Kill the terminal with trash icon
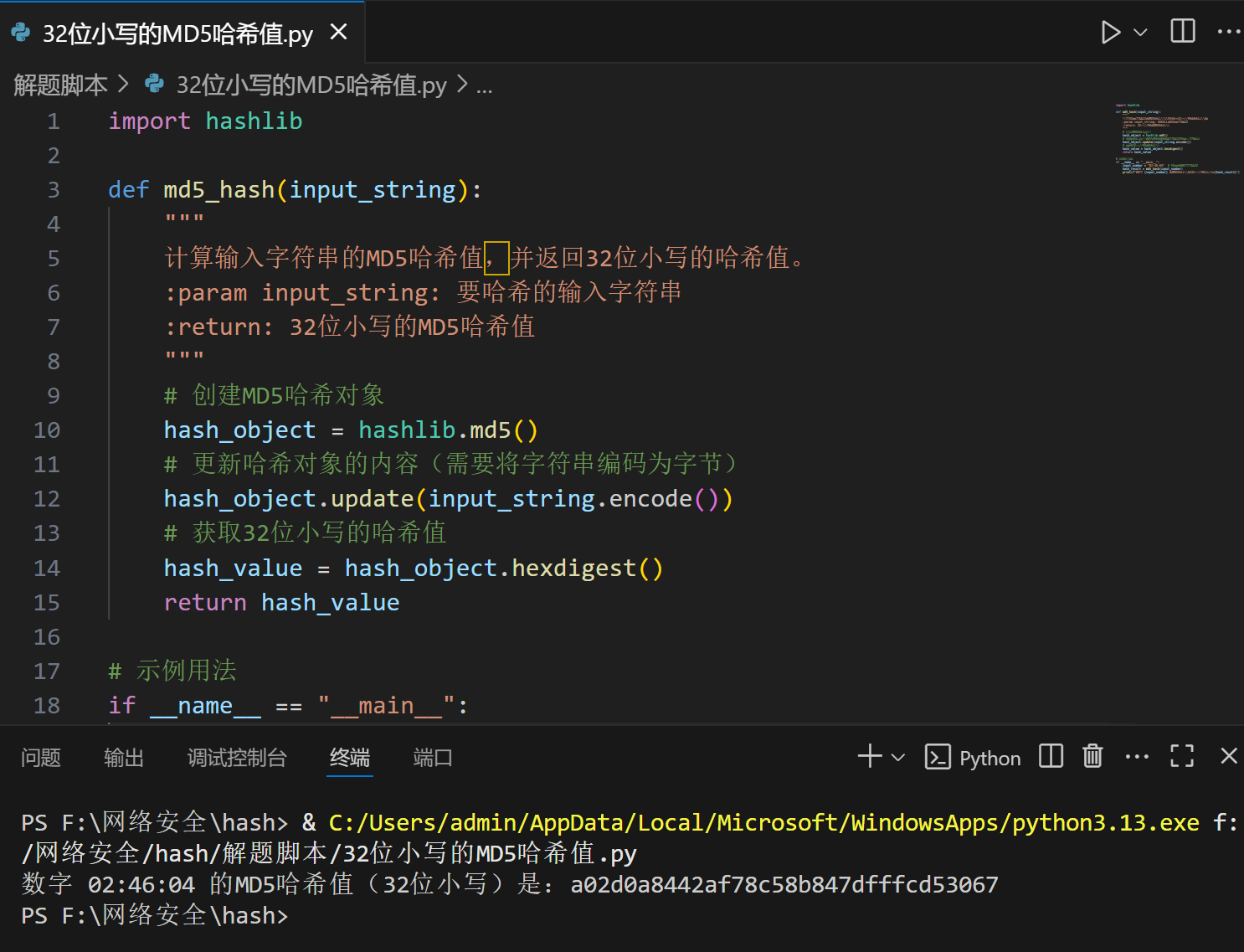 1092,757
